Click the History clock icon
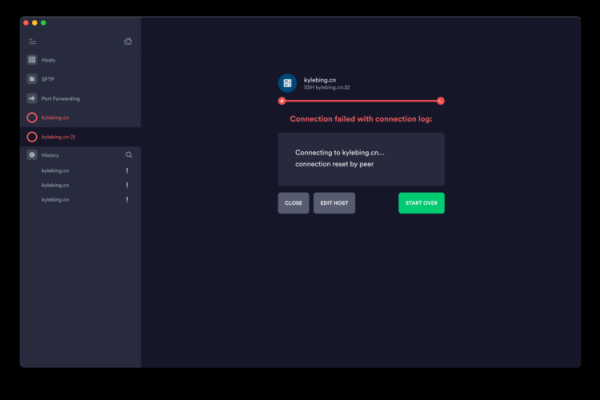The image size is (600, 400). tap(32, 155)
